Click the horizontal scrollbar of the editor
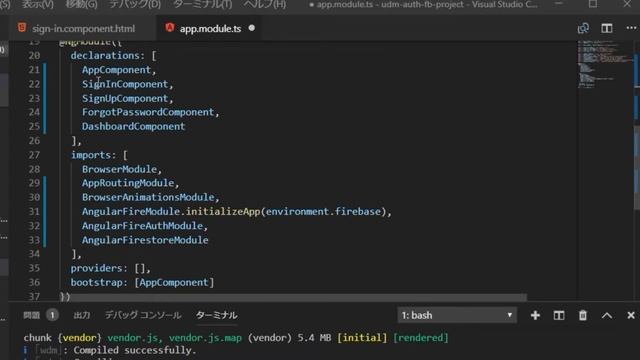 pos(294,297)
